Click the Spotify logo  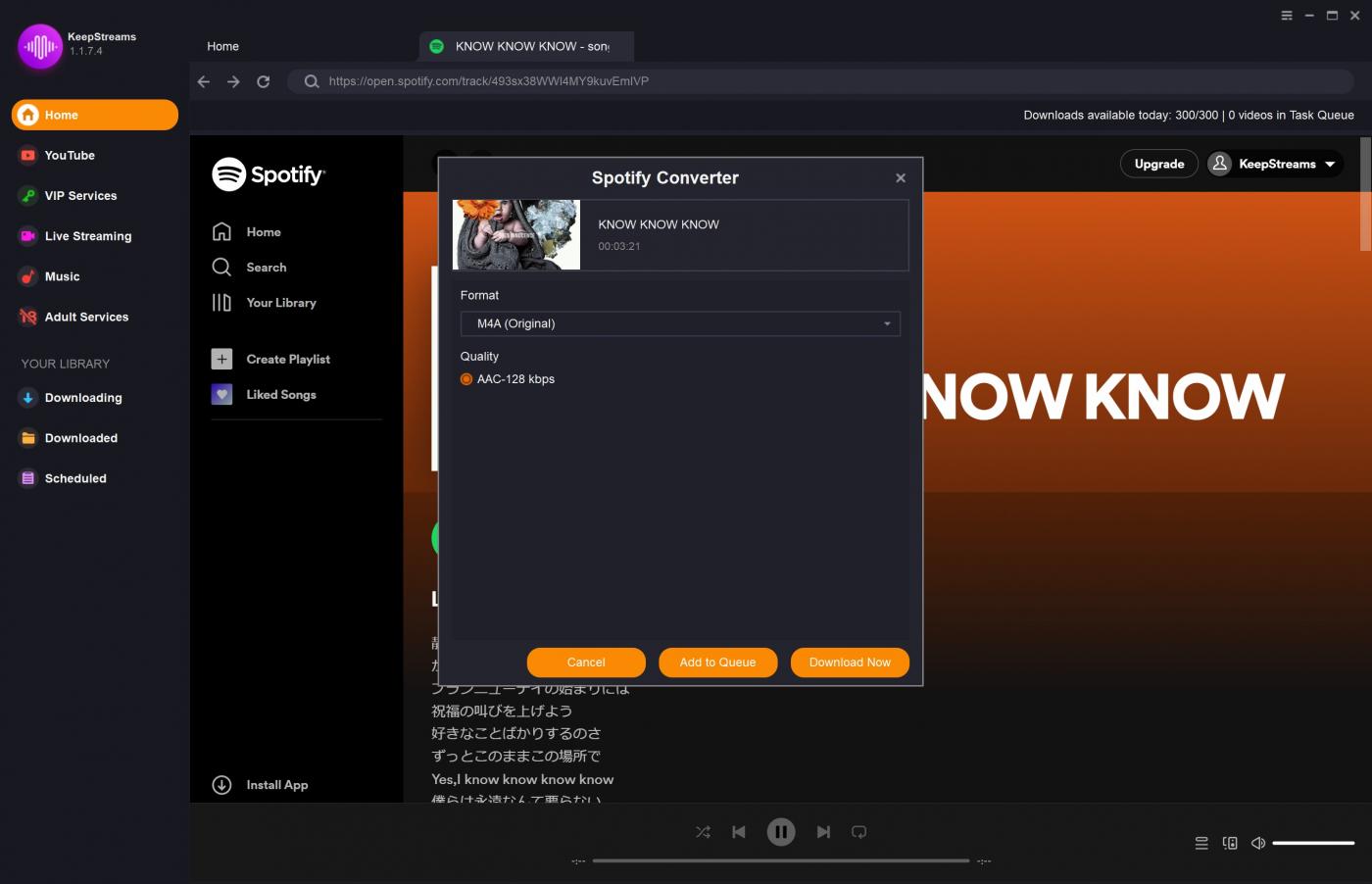click(269, 174)
